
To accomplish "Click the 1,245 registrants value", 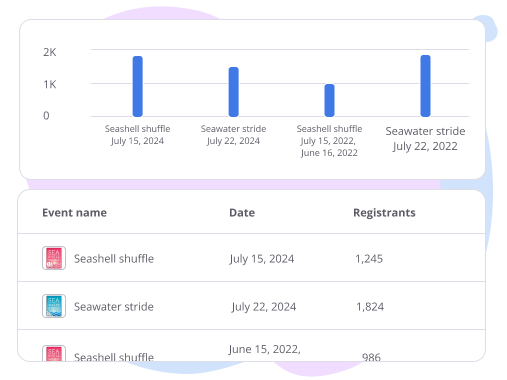I will 369,259.
